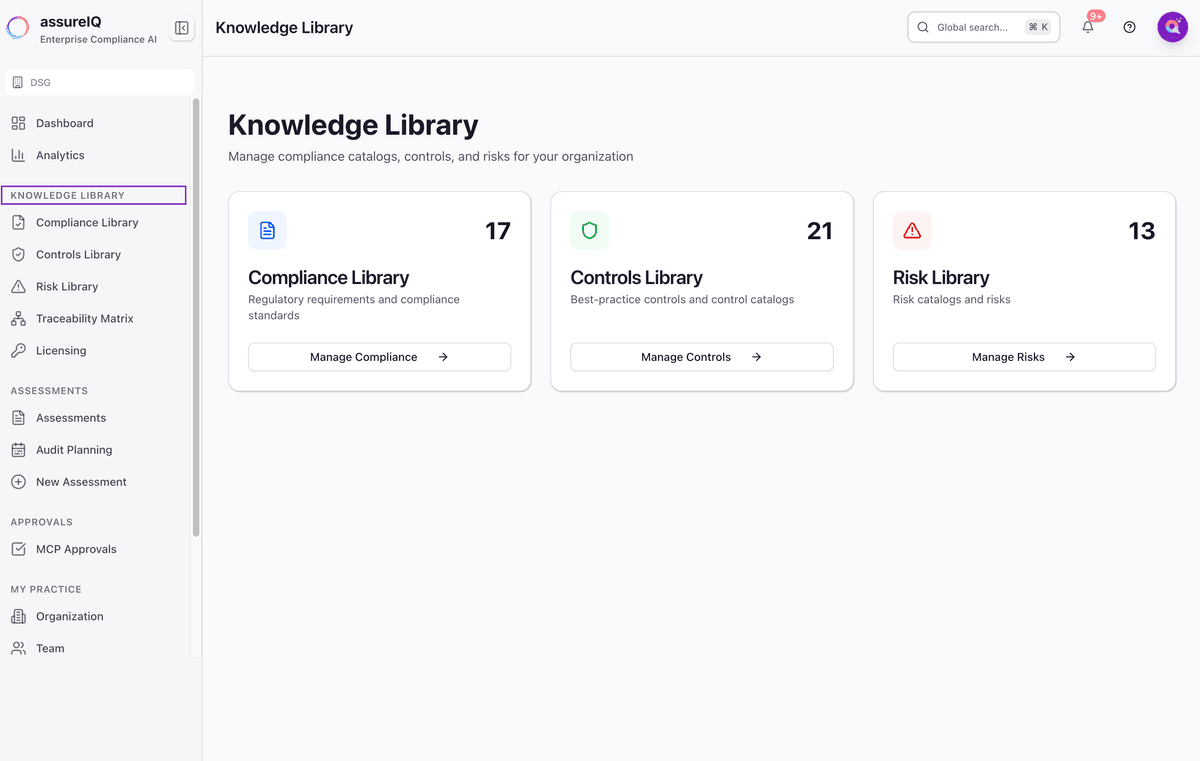This screenshot has width=1200, height=761.
Task: Click the assureIQ logo icon
Action: coord(18,28)
